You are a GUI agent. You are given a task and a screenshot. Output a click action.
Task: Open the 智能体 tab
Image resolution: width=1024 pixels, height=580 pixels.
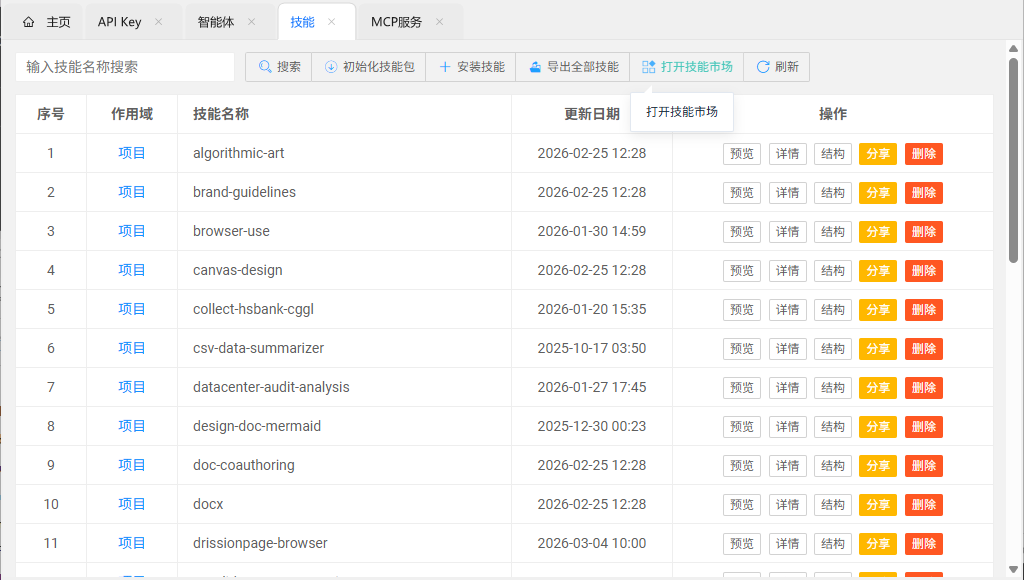click(x=216, y=22)
